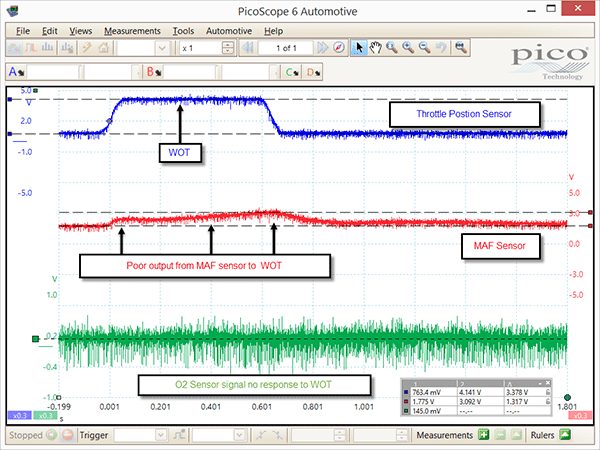This screenshot has height=450, width=600.
Task: Toggle Channel B options button
Action: coord(153,72)
